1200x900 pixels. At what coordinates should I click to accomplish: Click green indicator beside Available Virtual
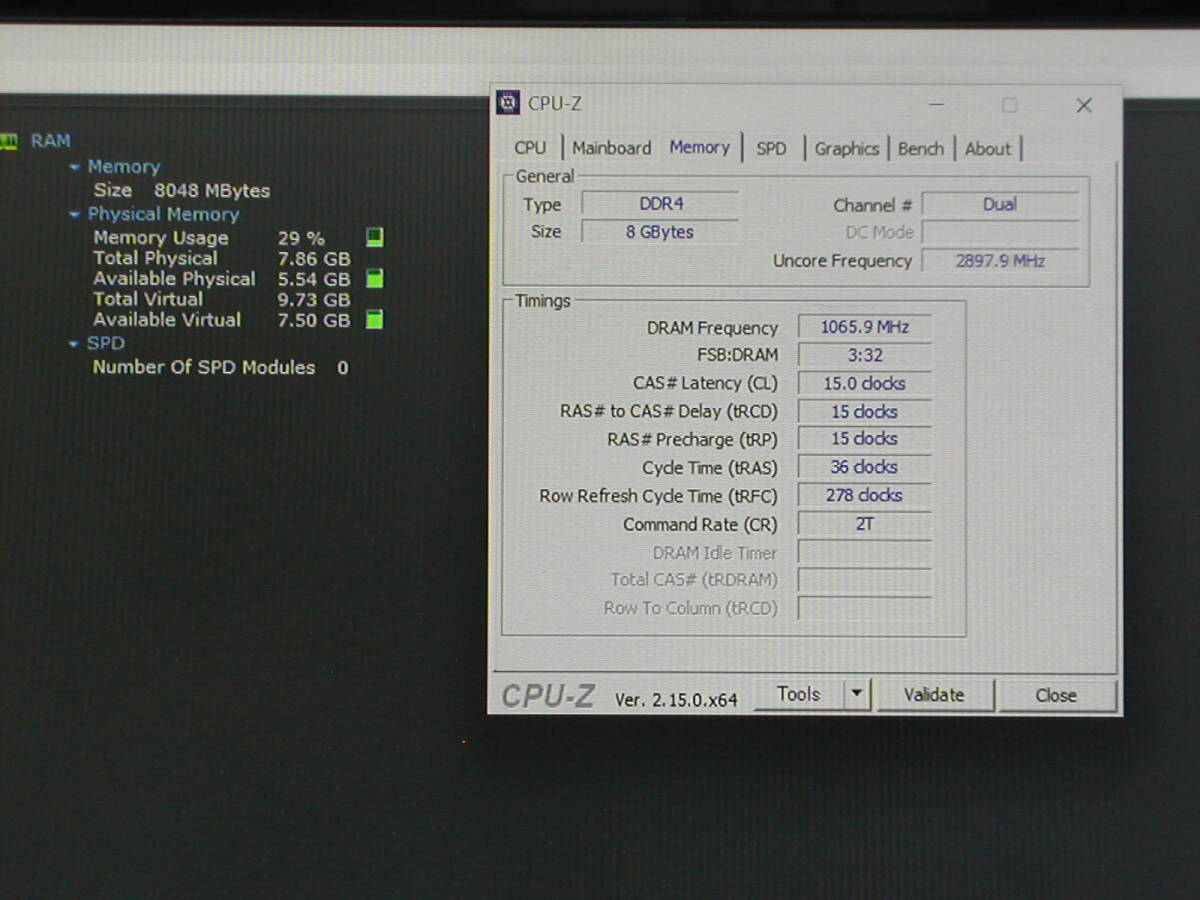coord(374,320)
